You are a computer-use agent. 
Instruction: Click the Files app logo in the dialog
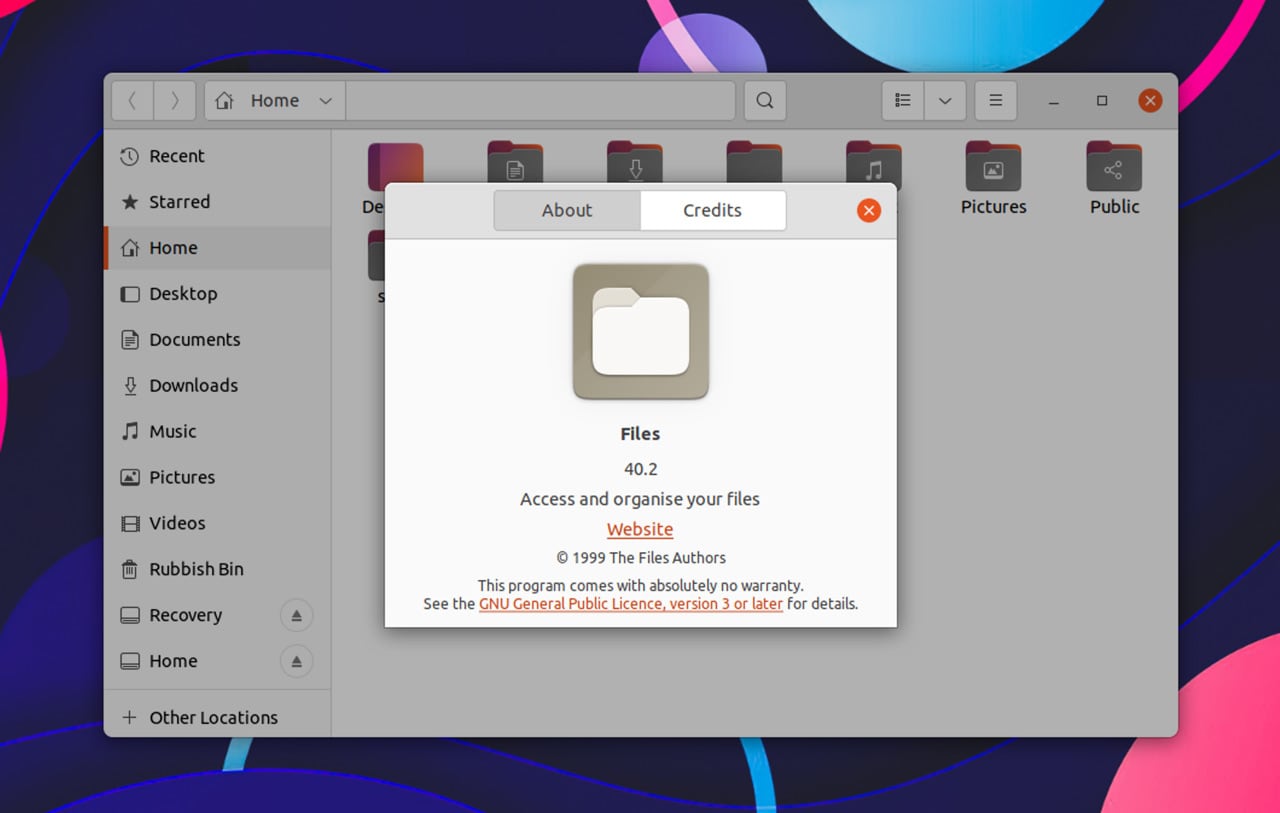coord(641,332)
